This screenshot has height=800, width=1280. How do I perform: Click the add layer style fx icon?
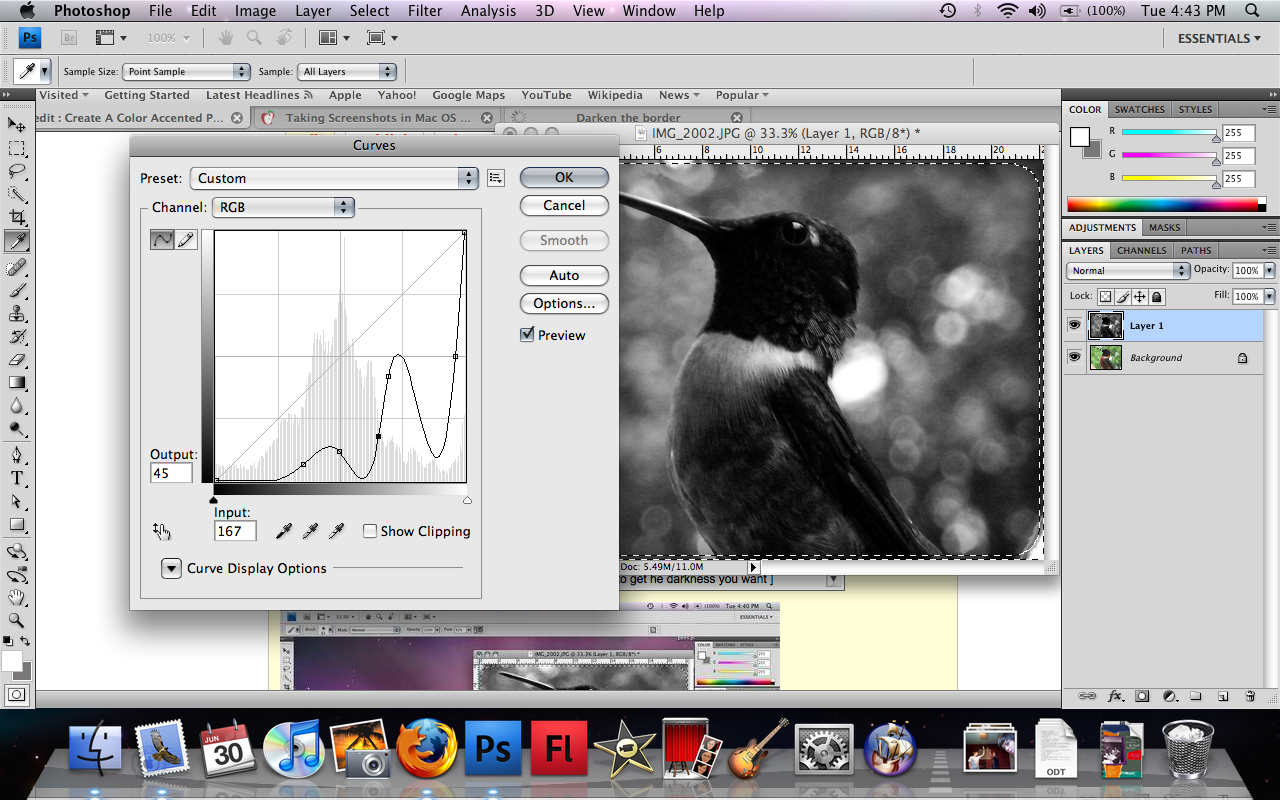click(x=1115, y=696)
